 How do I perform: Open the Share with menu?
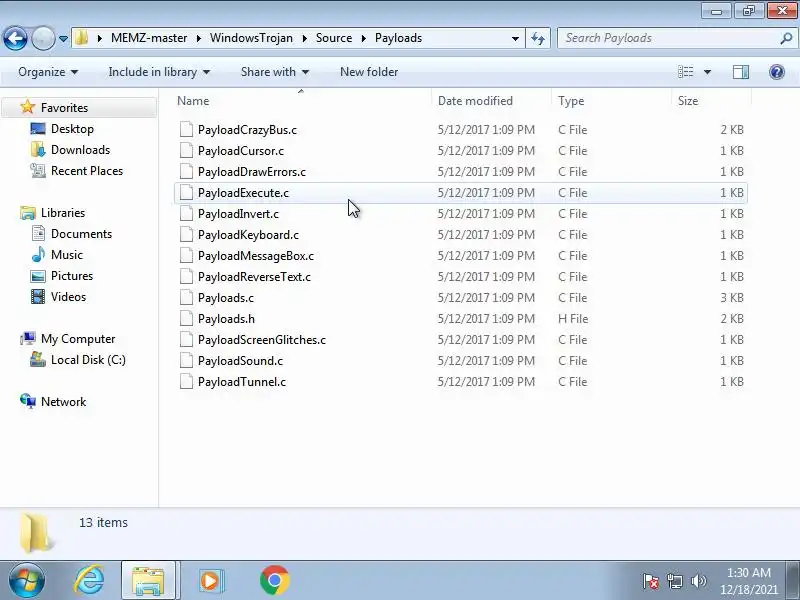pos(275,72)
